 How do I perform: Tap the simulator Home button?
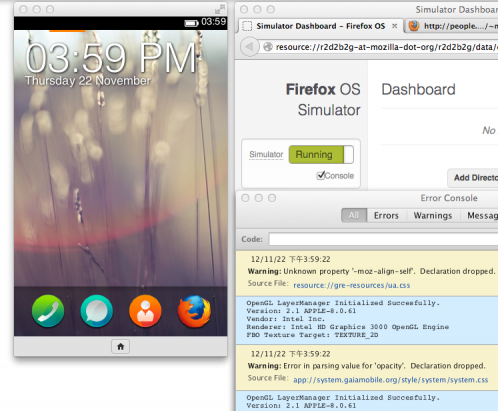121,347
